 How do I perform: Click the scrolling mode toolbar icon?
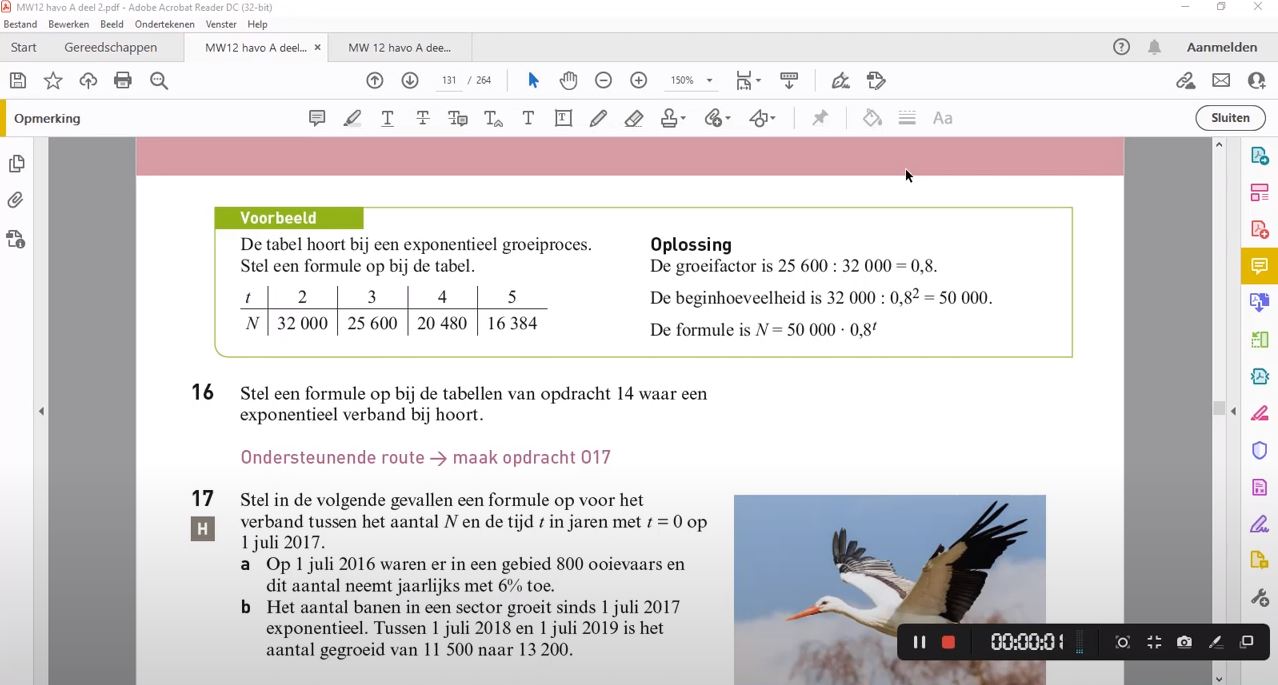pos(789,80)
